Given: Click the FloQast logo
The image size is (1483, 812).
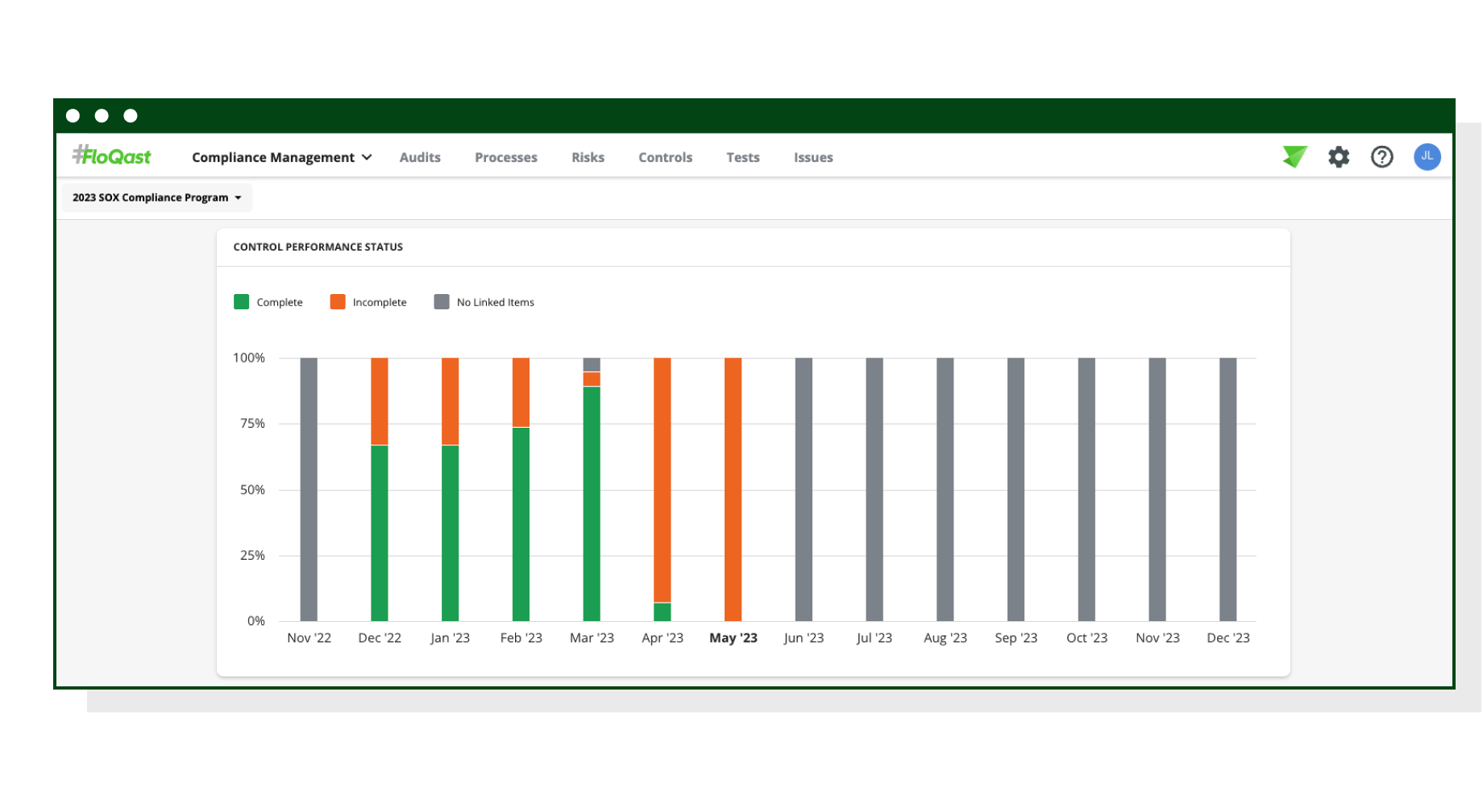Looking at the screenshot, I should click(x=112, y=156).
